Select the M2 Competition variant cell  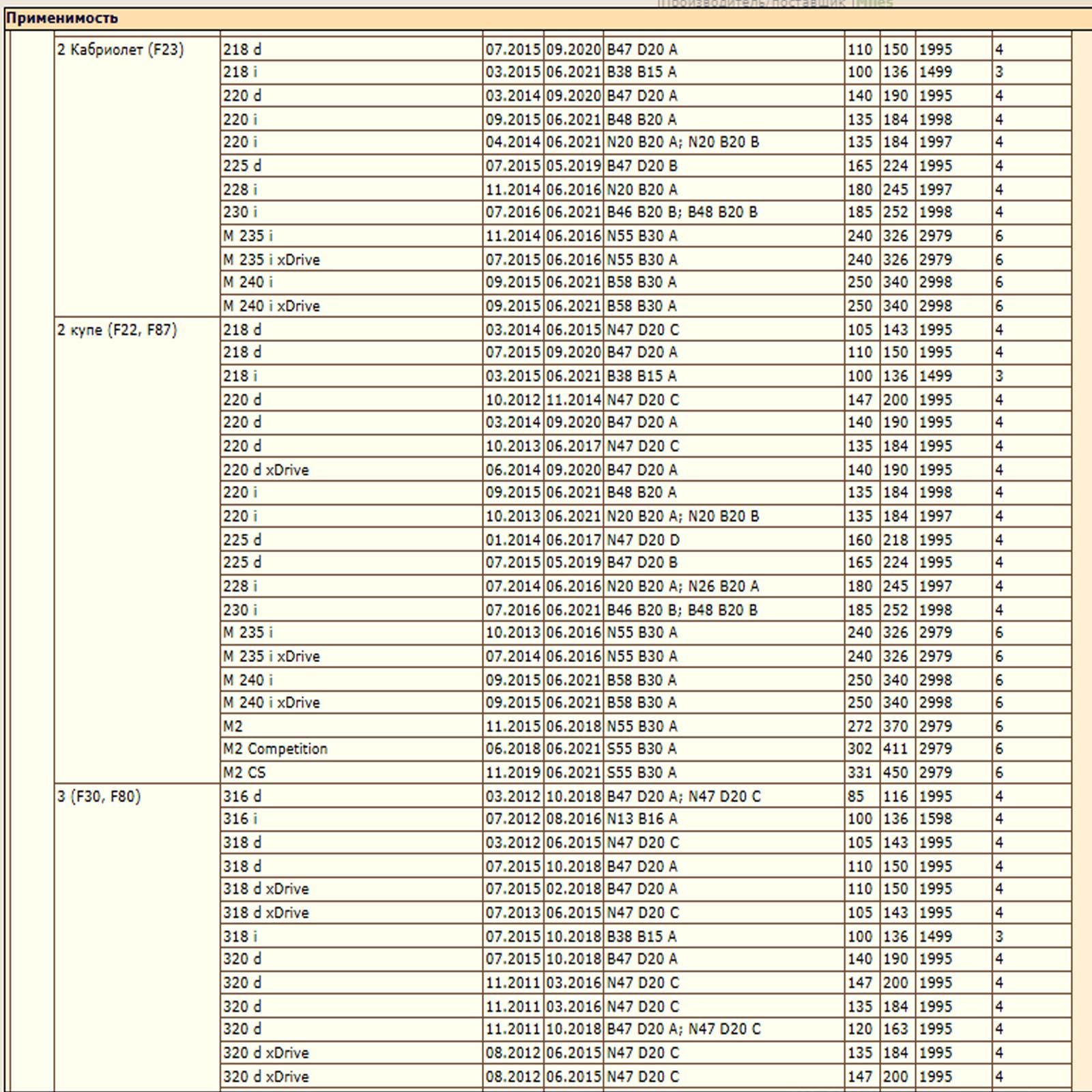point(275,749)
